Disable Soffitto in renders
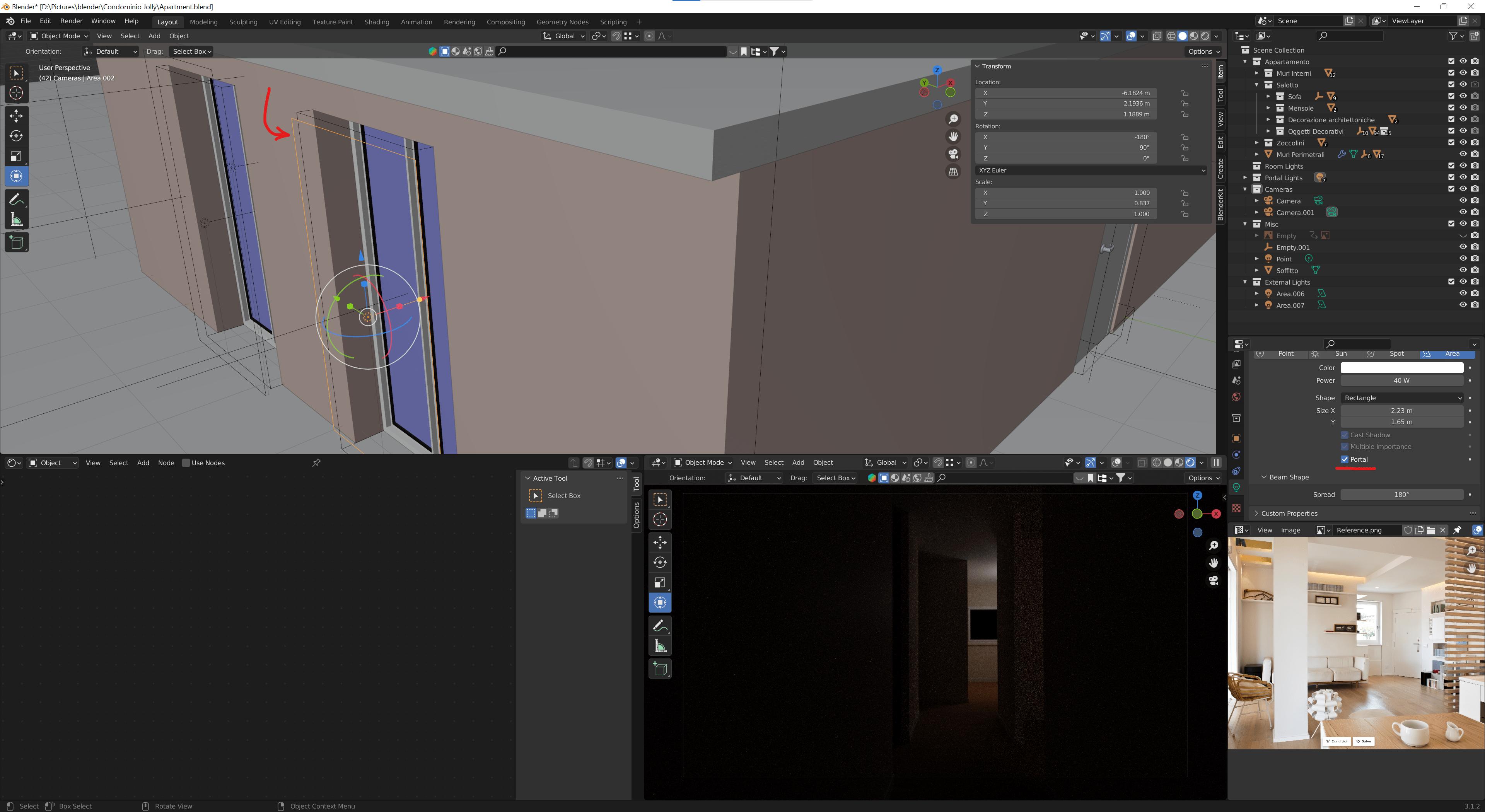 [x=1475, y=270]
